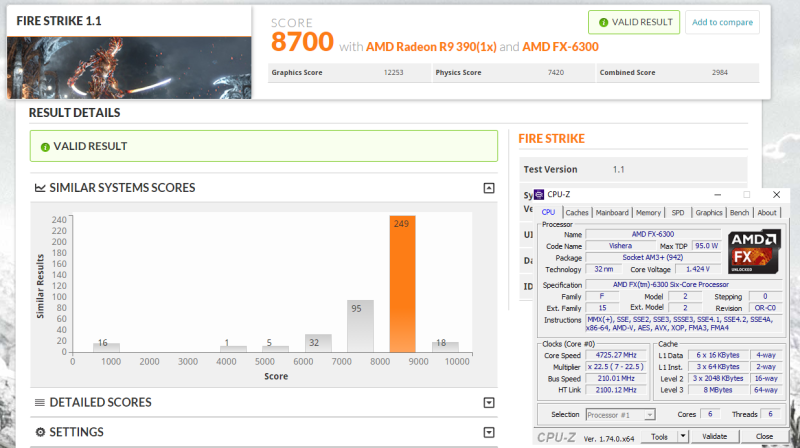Click the gray 95 bar in the chart
Image resolution: width=800 pixels, height=448 pixels.
pos(360,326)
